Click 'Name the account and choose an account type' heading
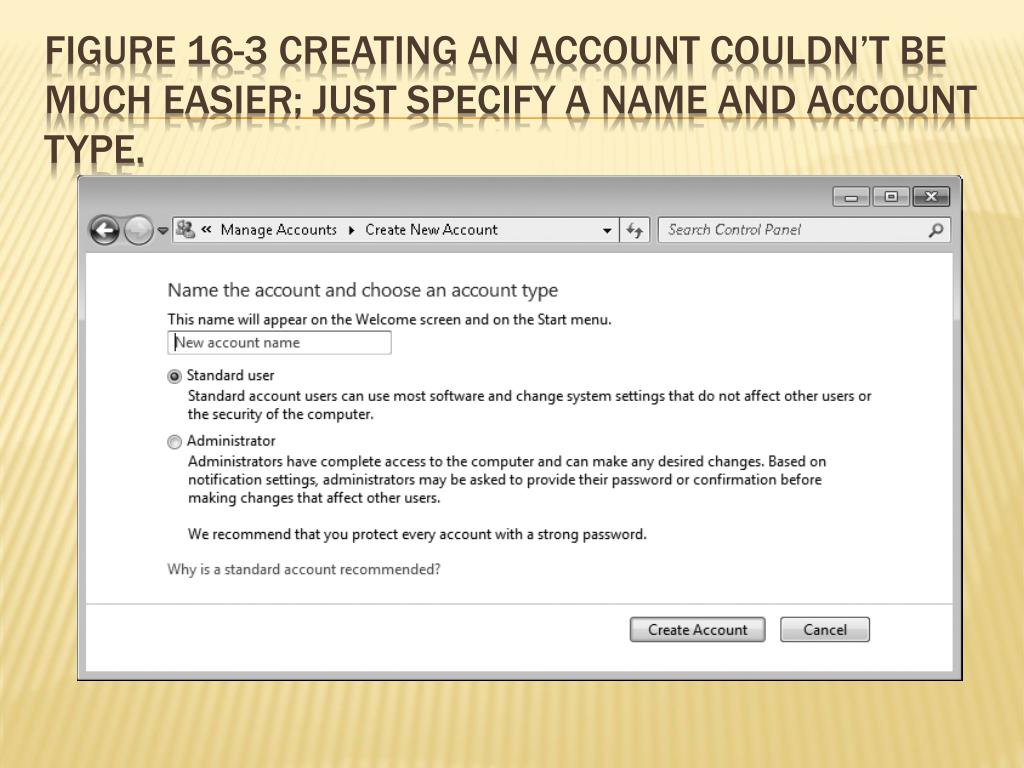The height and width of the screenshot is (768, 1024). coord(362,290)
